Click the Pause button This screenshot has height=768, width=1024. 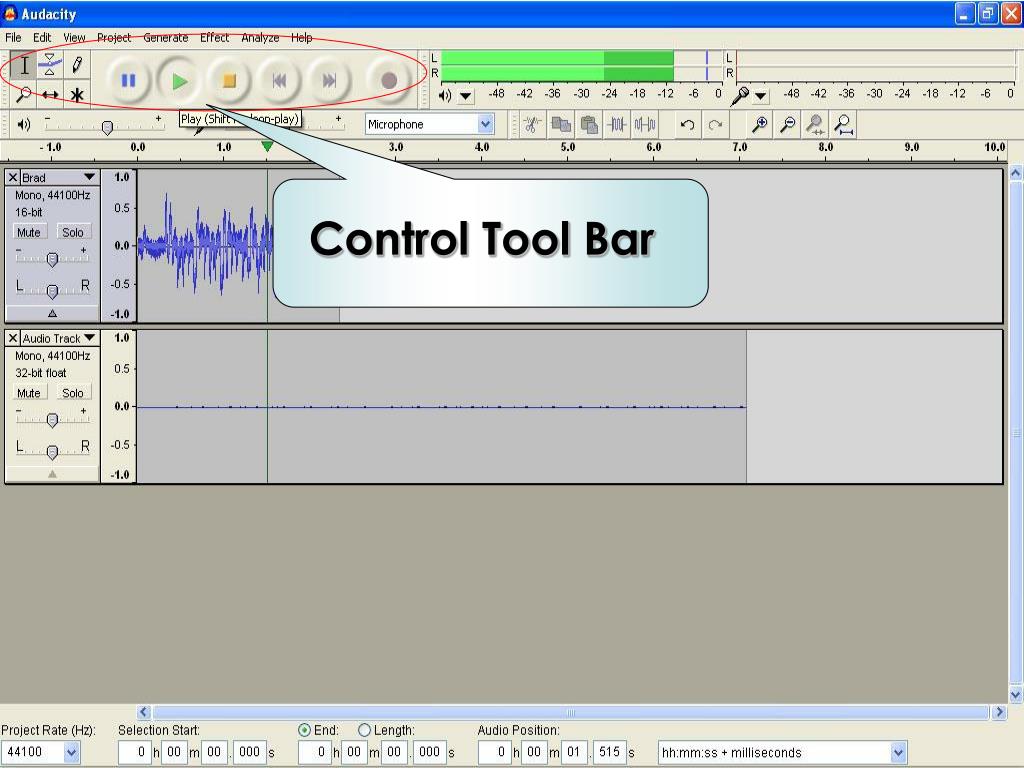click(x=128, y=80)
